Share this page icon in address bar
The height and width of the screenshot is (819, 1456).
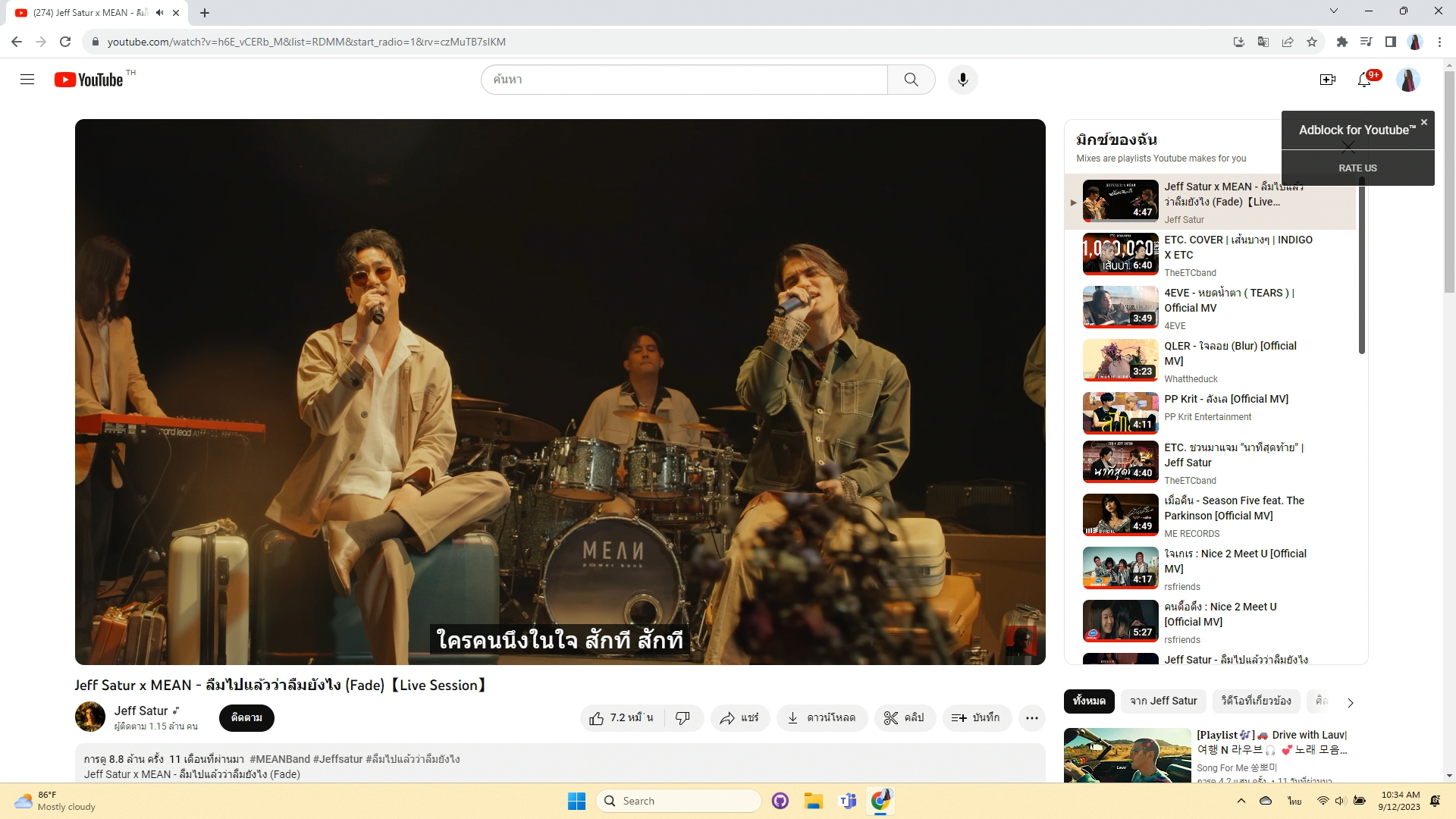click(1288, 42)
